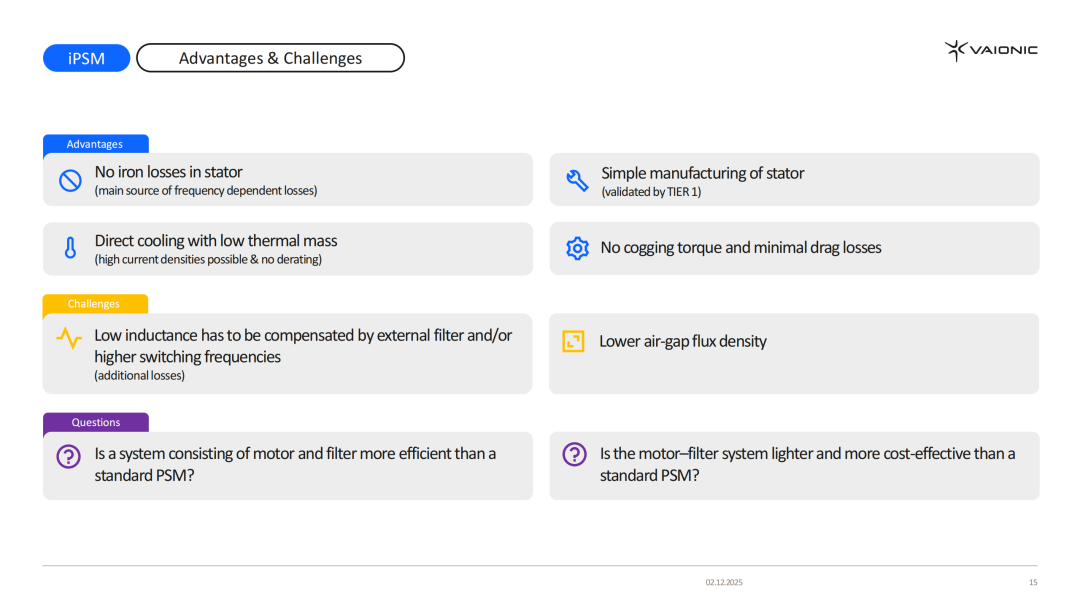
Task: Click the date 02.12.2025 in footer
Action: coord(724,582)
